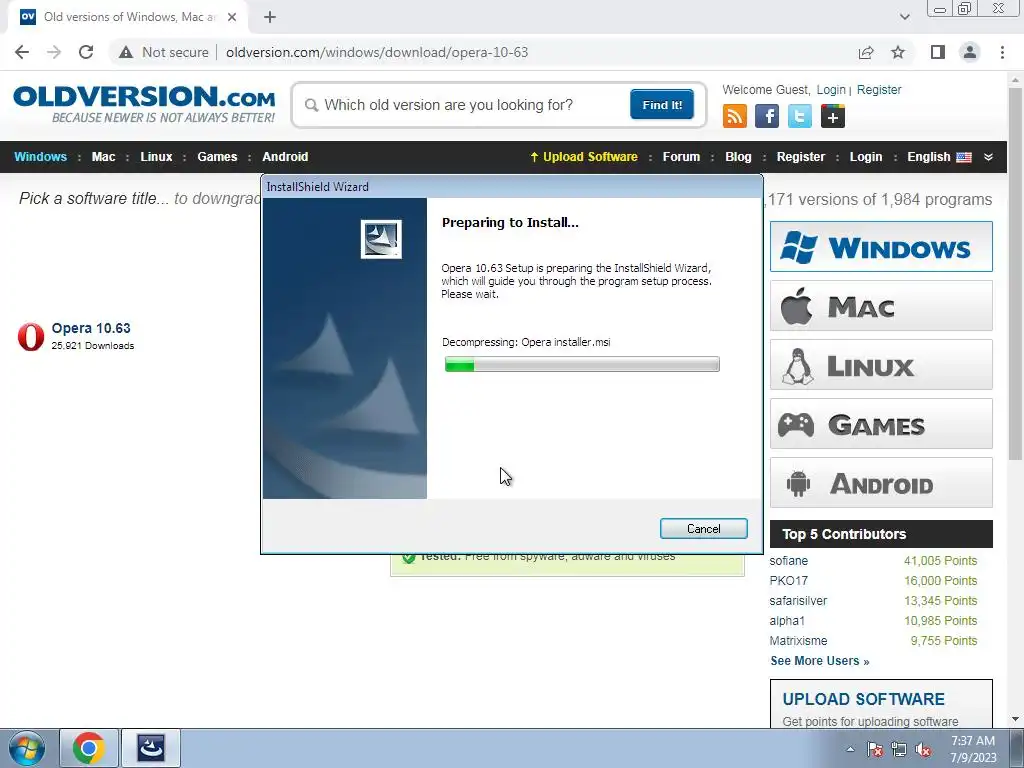
Task: Click the US flag language icon
Action: tap(964, 157)
